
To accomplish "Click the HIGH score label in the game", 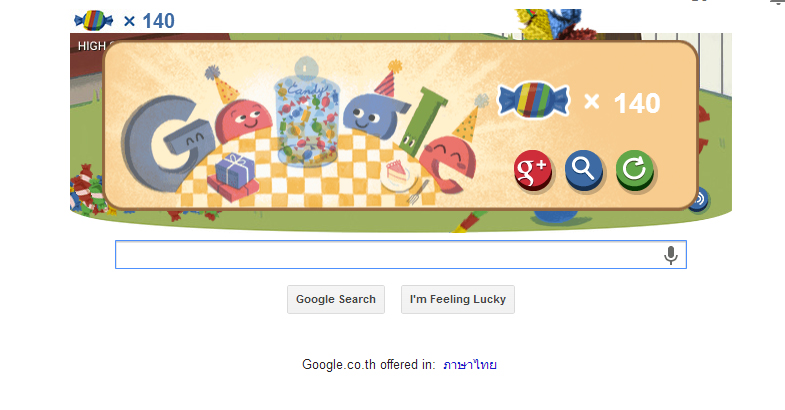I will click(91, 46).
